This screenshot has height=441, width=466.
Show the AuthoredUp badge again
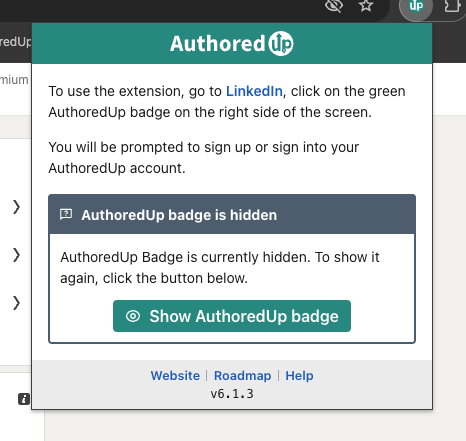coord(232,316)
